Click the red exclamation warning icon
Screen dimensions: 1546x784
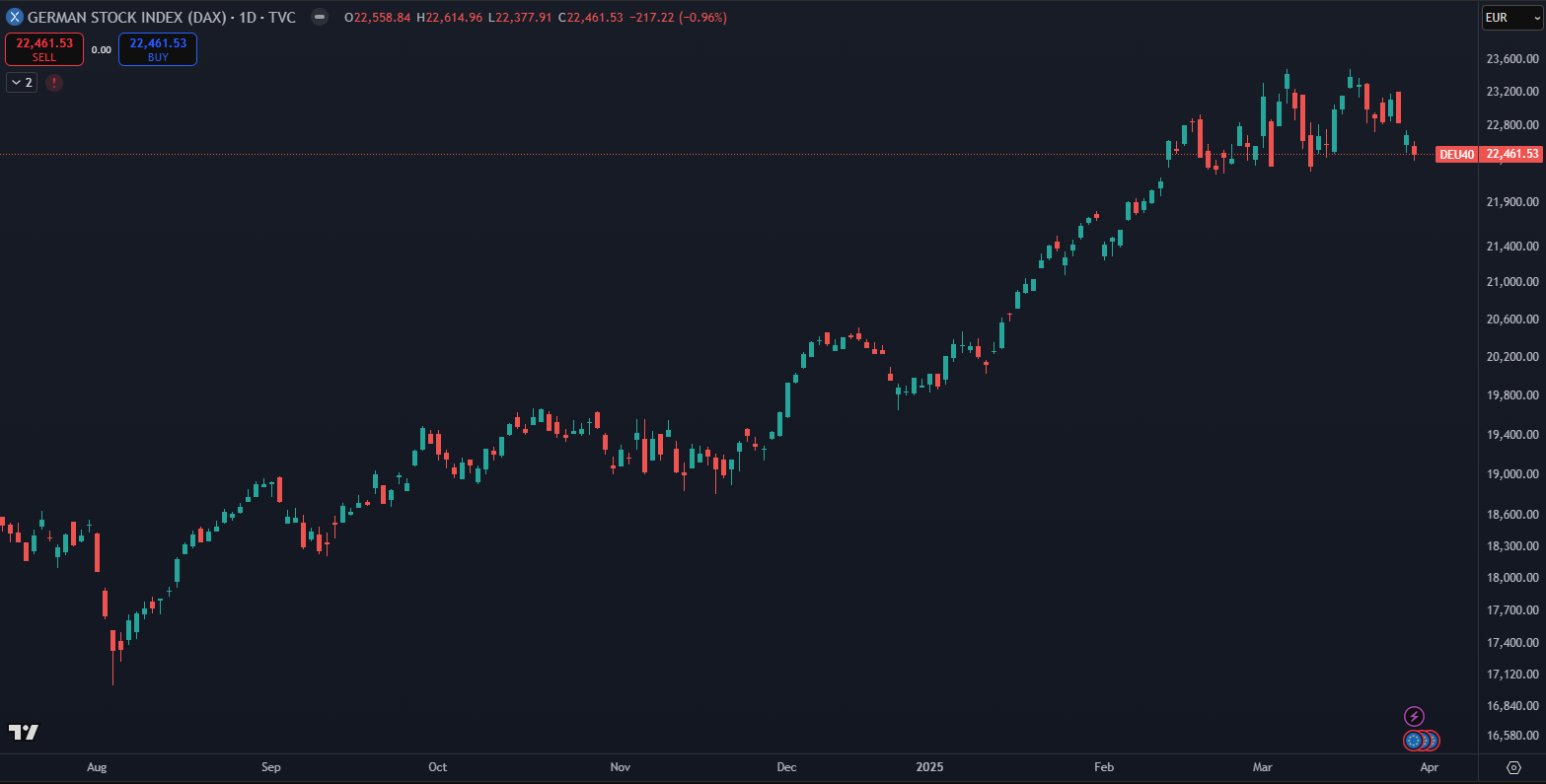pos(54,83)
